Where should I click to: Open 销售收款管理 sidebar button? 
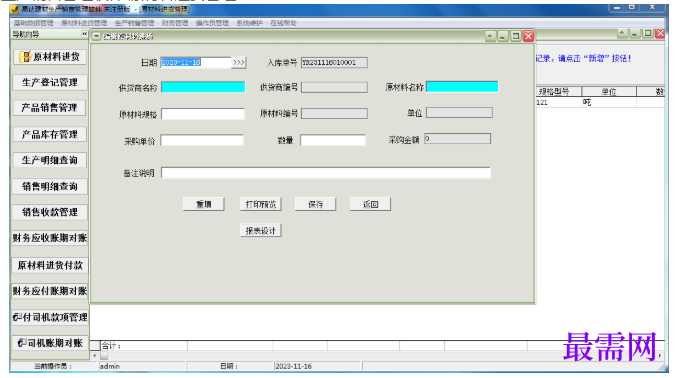coord(50,212)
